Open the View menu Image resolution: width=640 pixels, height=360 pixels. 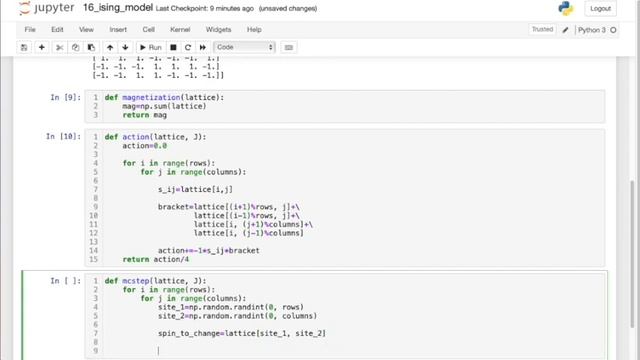[86, 29]
